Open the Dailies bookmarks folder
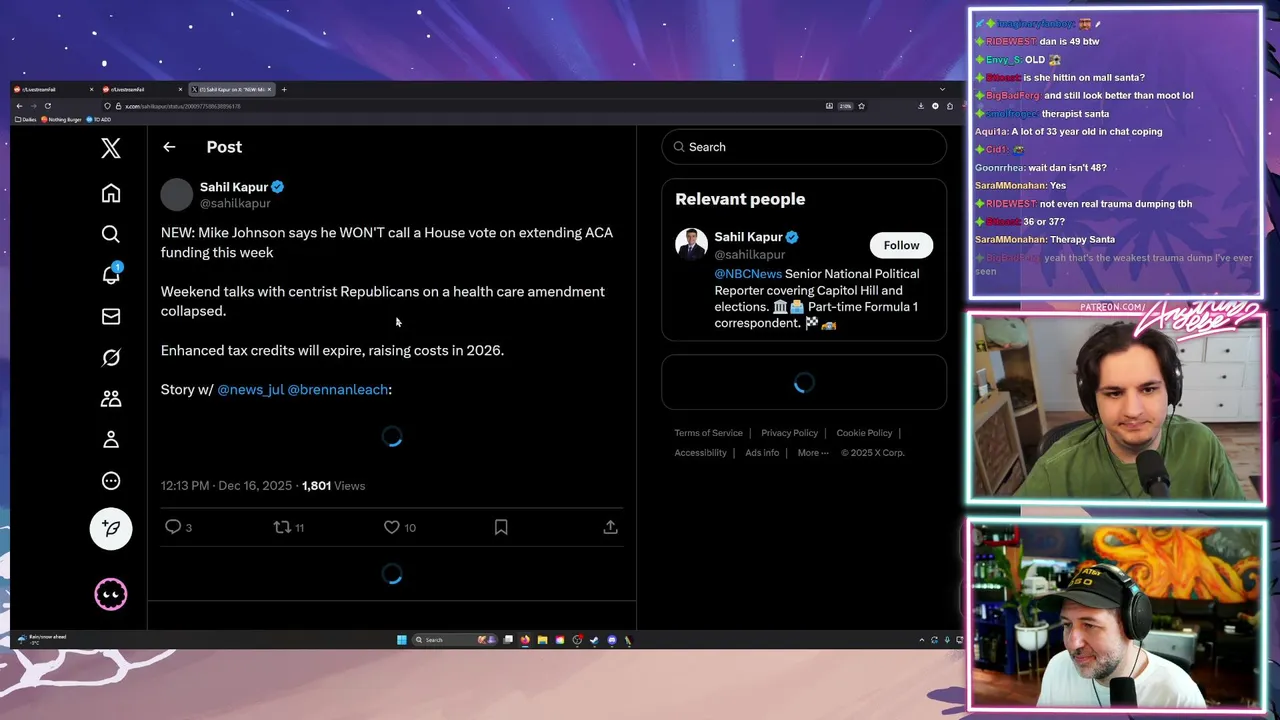 point(26,119)
